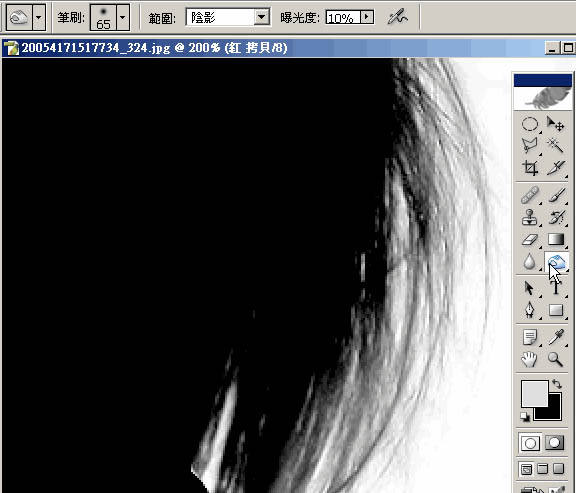This screenshot has width=576, height=493.
Task: Minimize the document window
Action: pyautogui.click(x=552, y=48)
